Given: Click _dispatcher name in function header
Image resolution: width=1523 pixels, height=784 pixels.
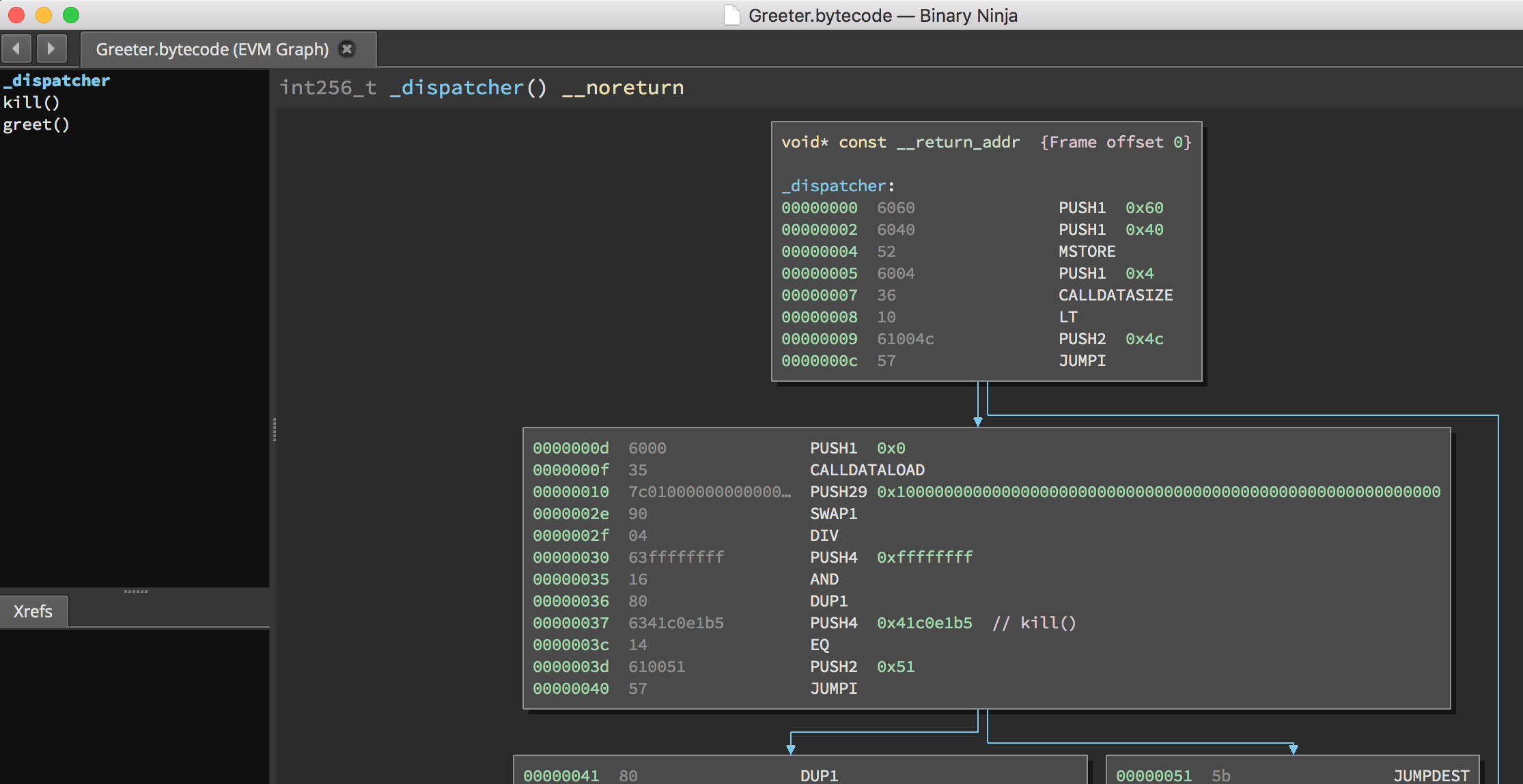Looking at the screenshot, I should (x=456, y=88).
